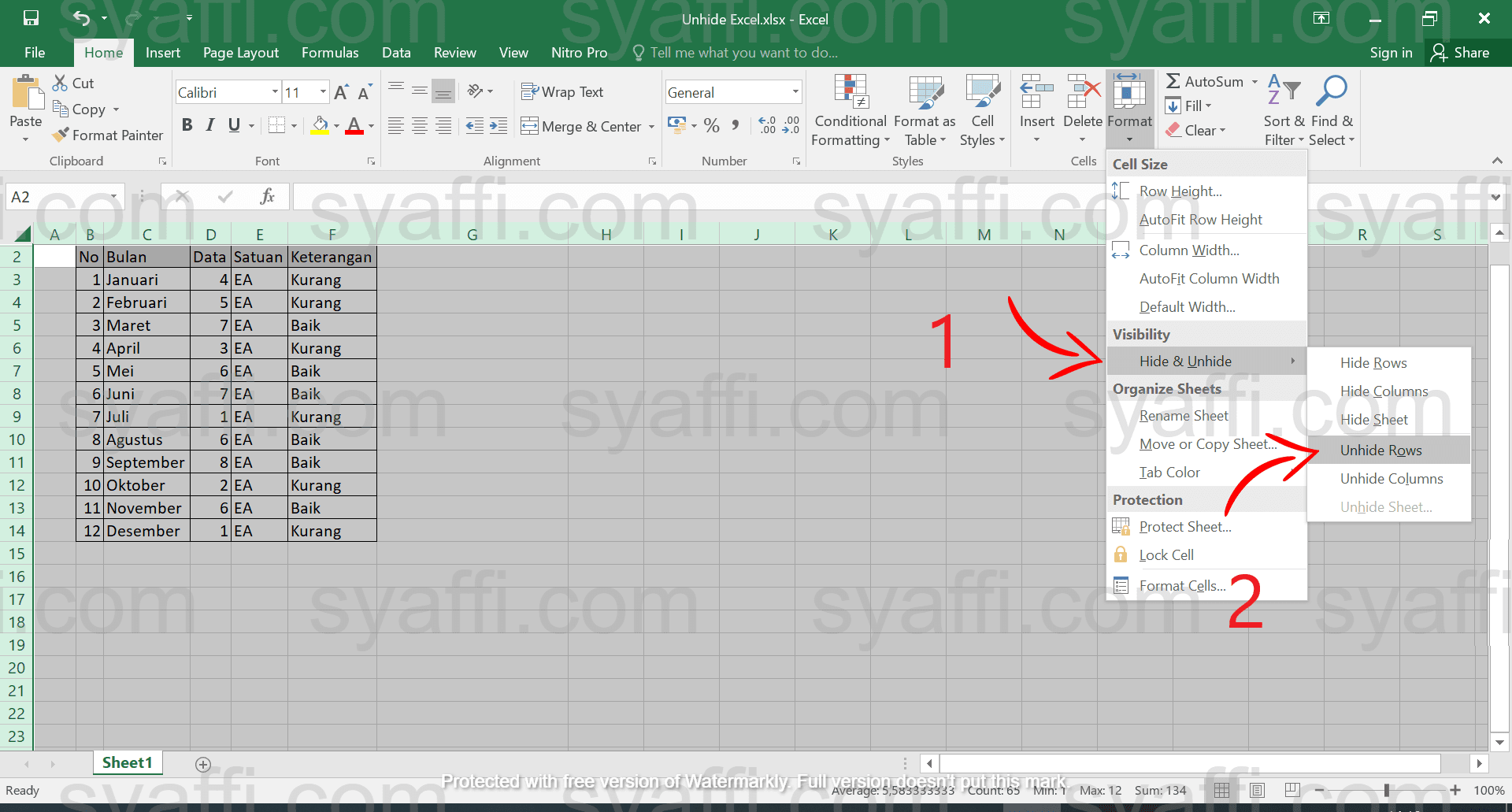Viewport: 1512px width, 812px height.
Task: Choose Unhide Rows in submenu
Action: (x=1389, y=450)
